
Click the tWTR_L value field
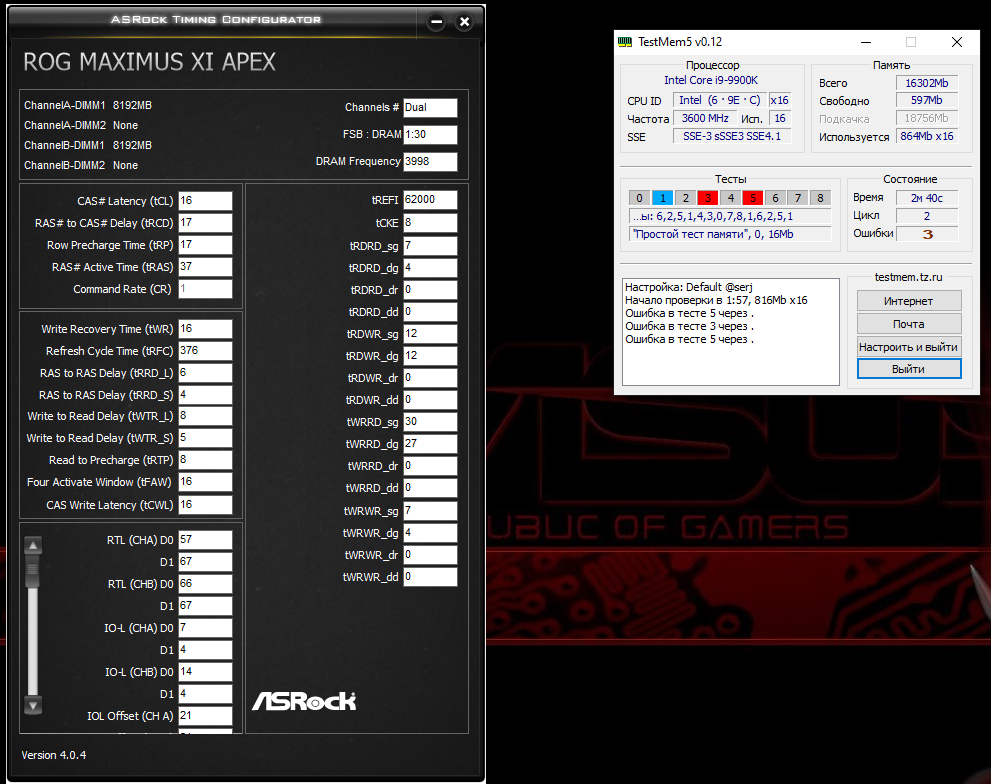pos(205,416)
